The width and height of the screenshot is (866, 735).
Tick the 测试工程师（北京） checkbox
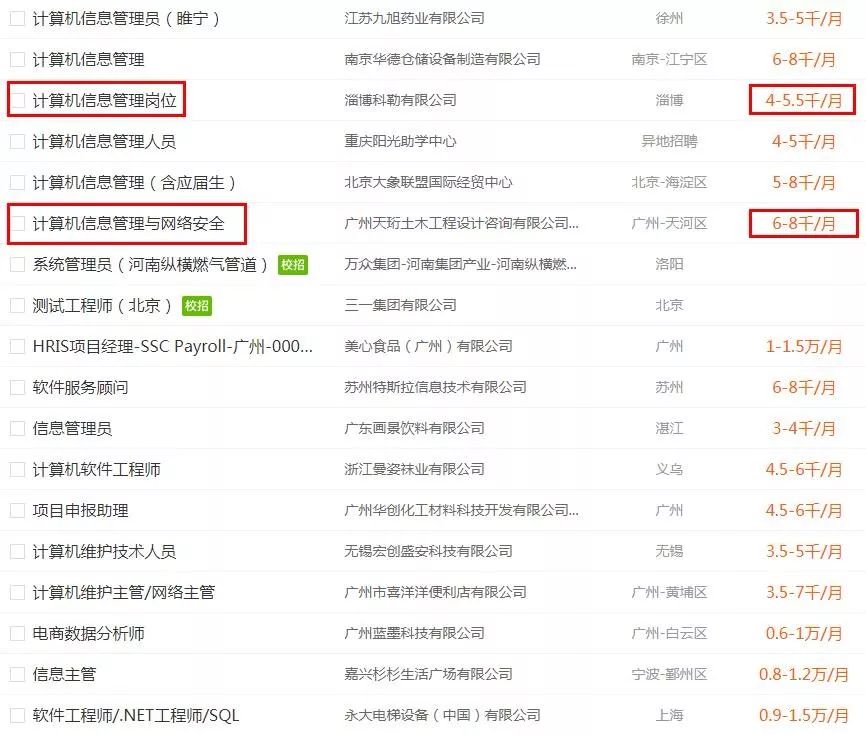click(18, 305)
